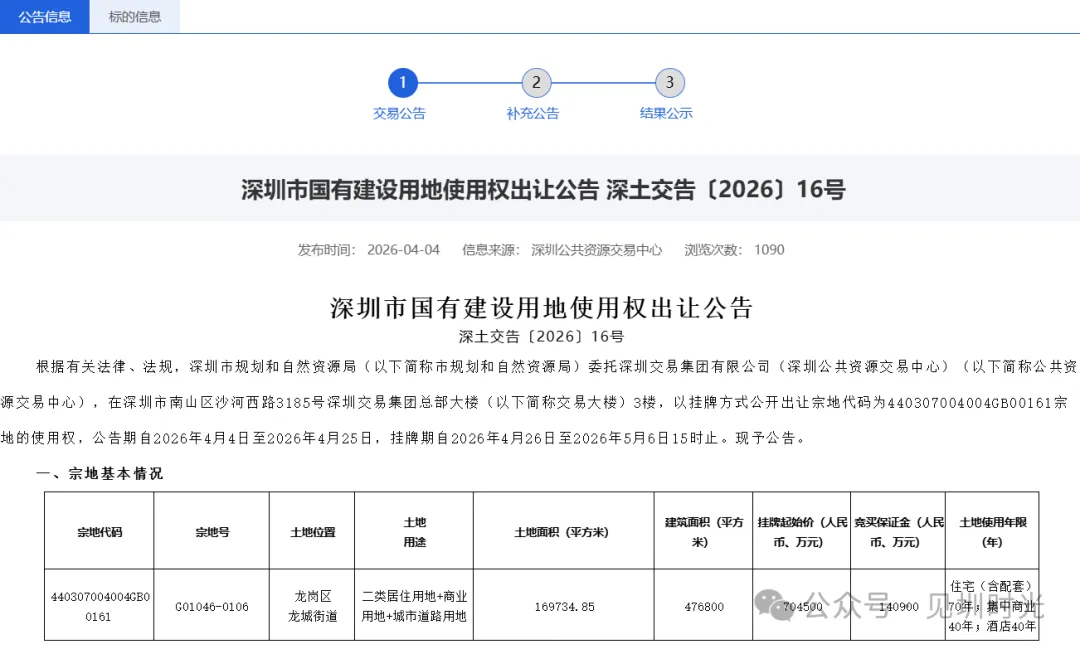
Task: Click the 土地面积（平方米） column header
Action: click(x=562, y=532)
